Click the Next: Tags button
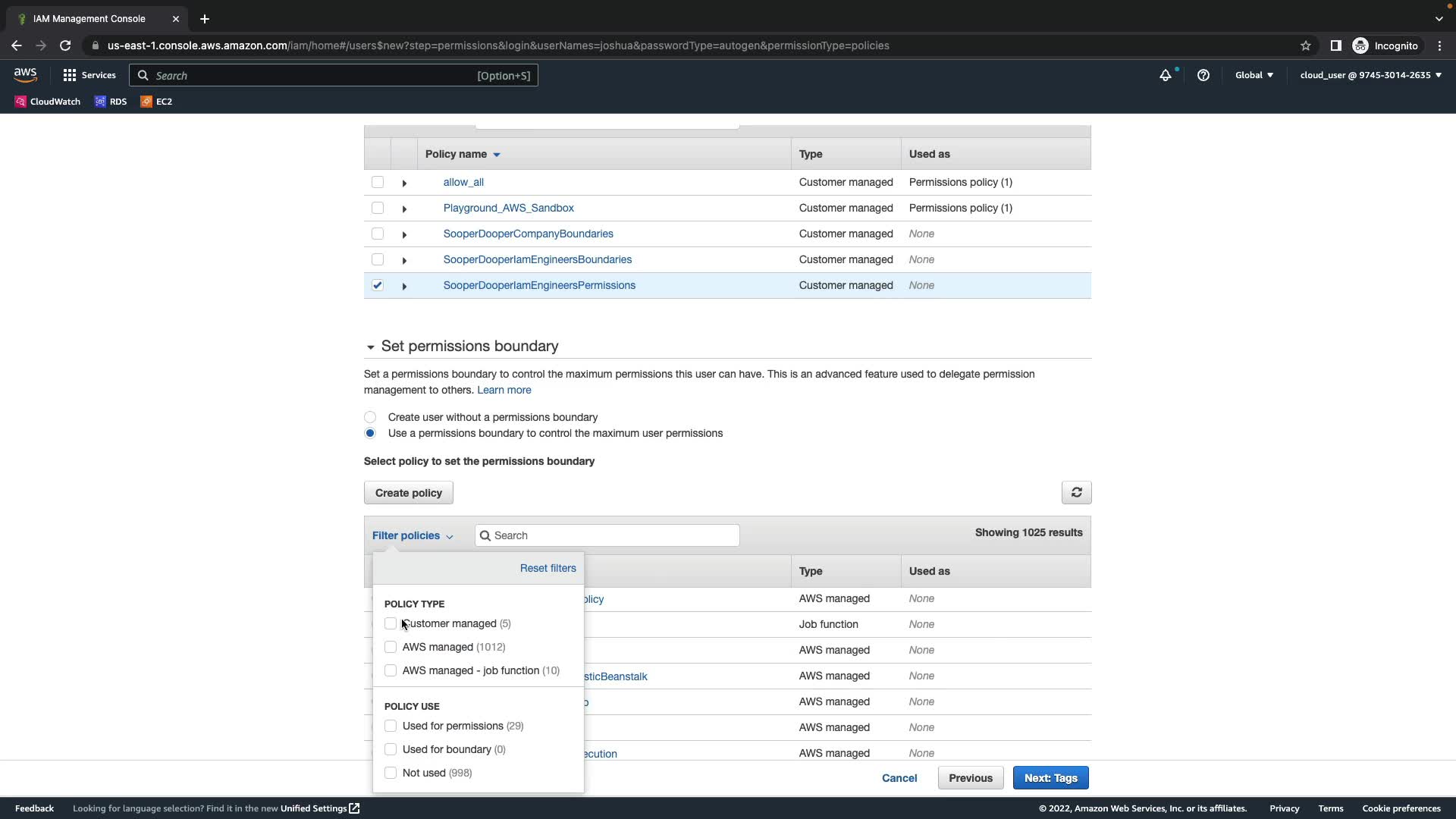 coord(1050,778)
